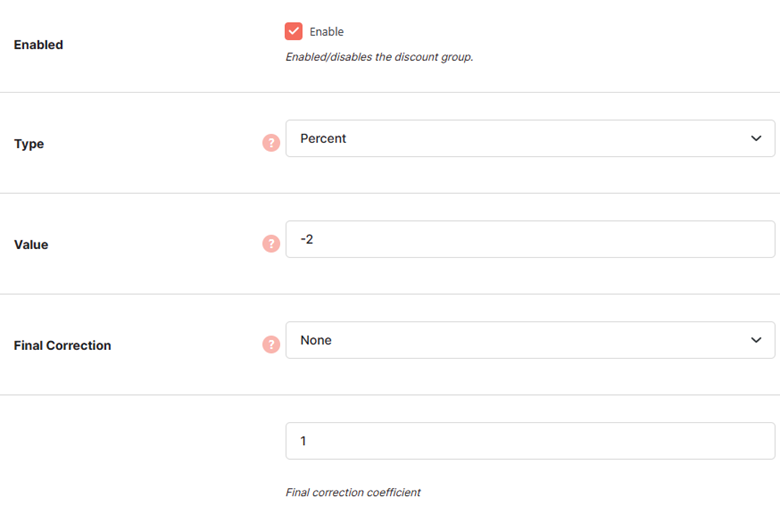Click the help icon beside Type
Image resolution: width=780 pixels, height=523 pixels.
pyautogui.click(x=271, y=143)
